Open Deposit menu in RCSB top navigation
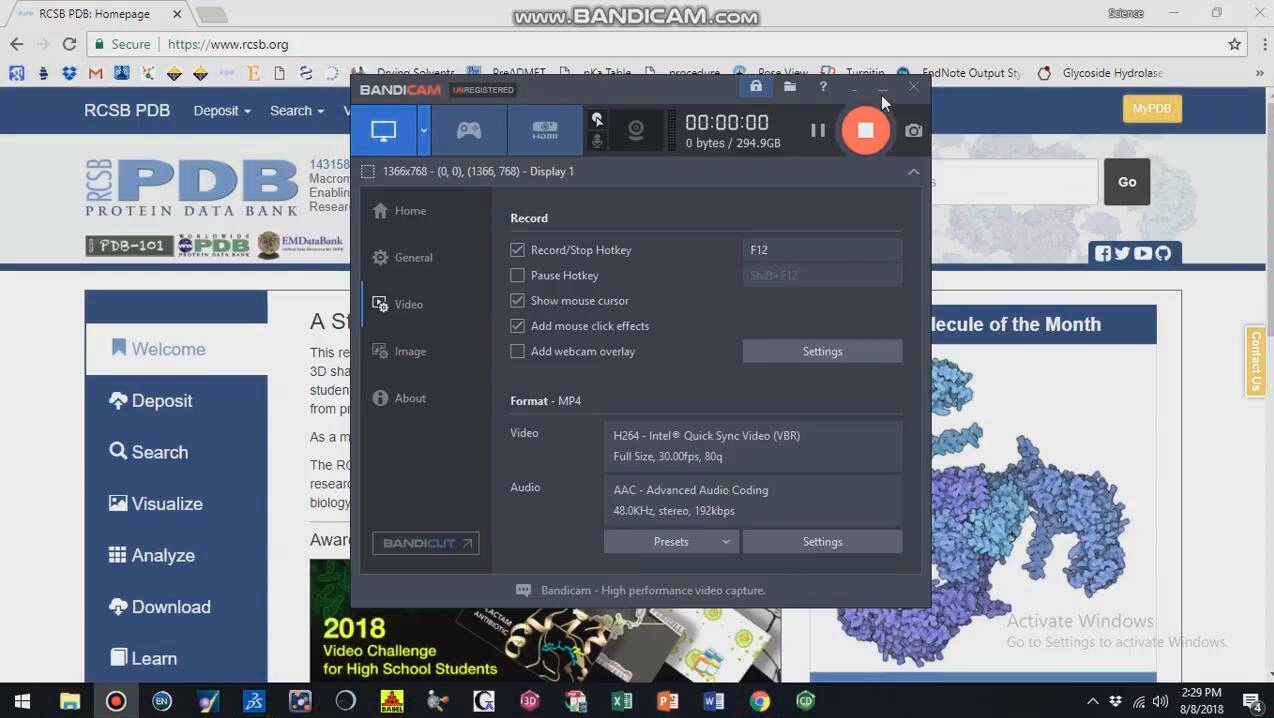 [222, 110]
